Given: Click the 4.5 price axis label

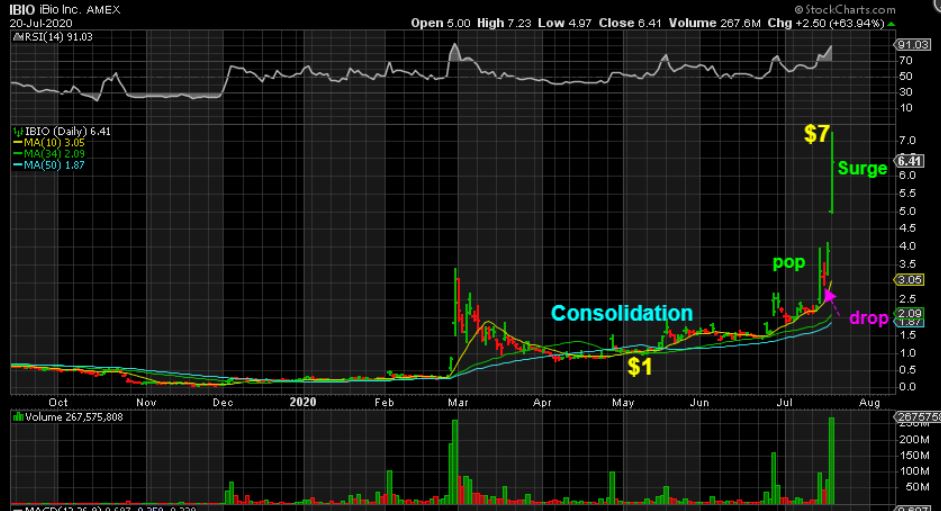Looking at the screenshot, I should pos(907,228).
